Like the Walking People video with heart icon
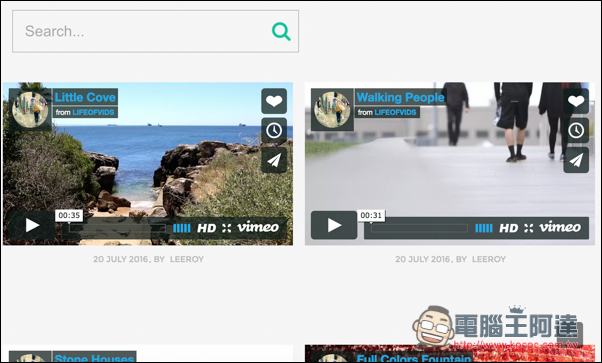This screenshot has height=363, width=602. pos(576,101)
